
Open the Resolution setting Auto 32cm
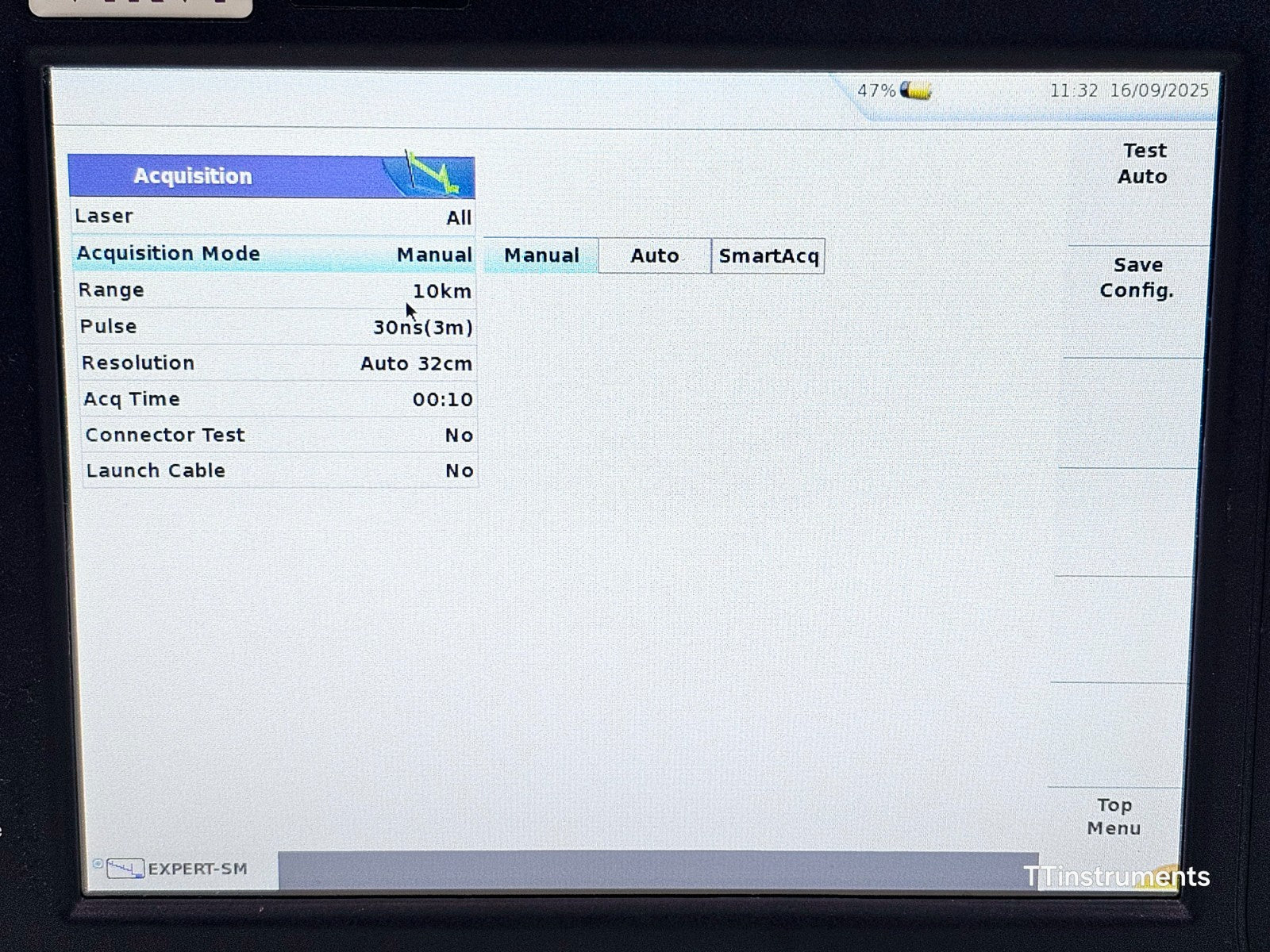point(276,363)
